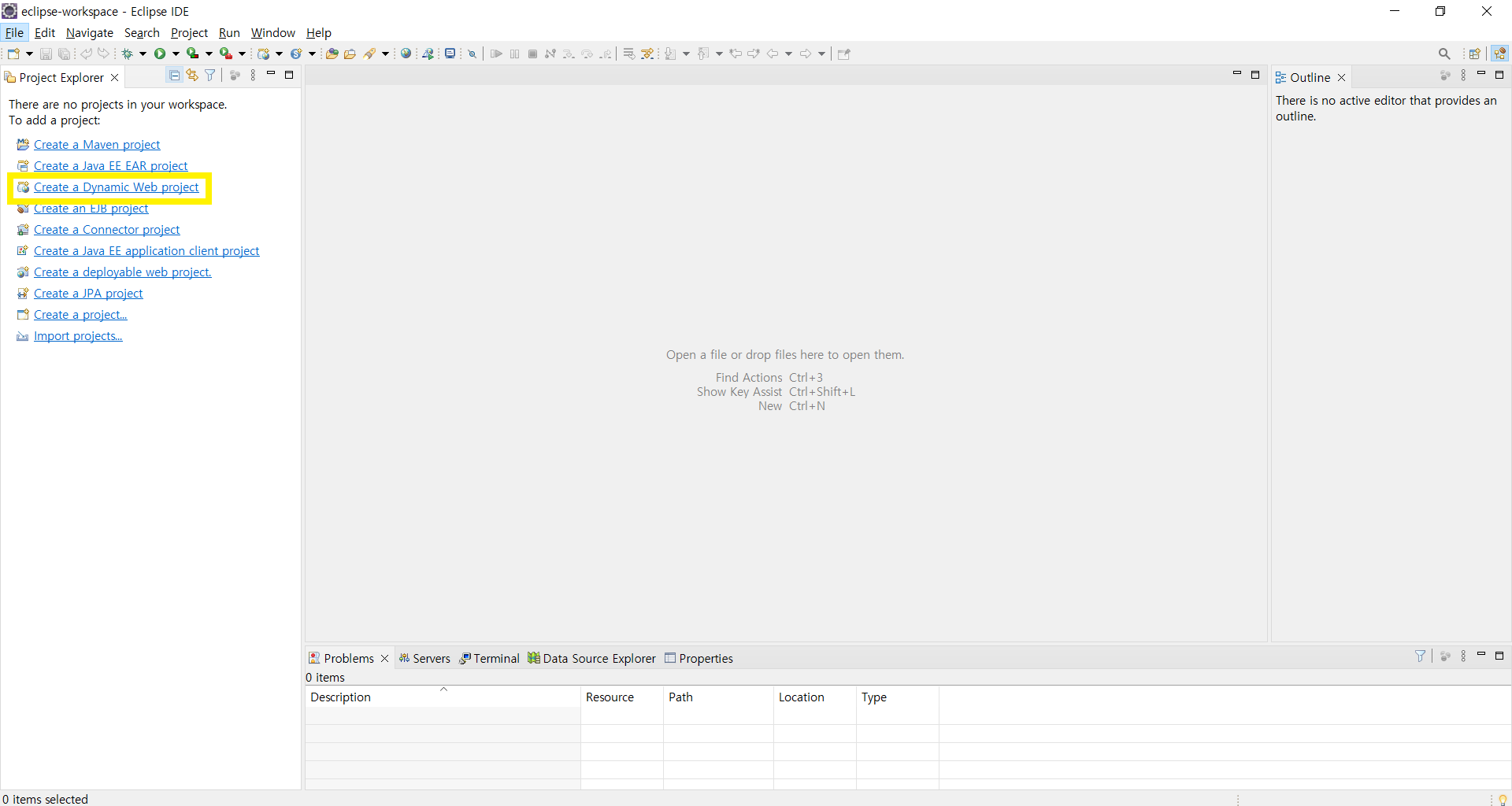Click the Open Web Browser globe icon
The height and width of the screenshot is (806, 1512).
pyautogui.click(x=406, y=54)
